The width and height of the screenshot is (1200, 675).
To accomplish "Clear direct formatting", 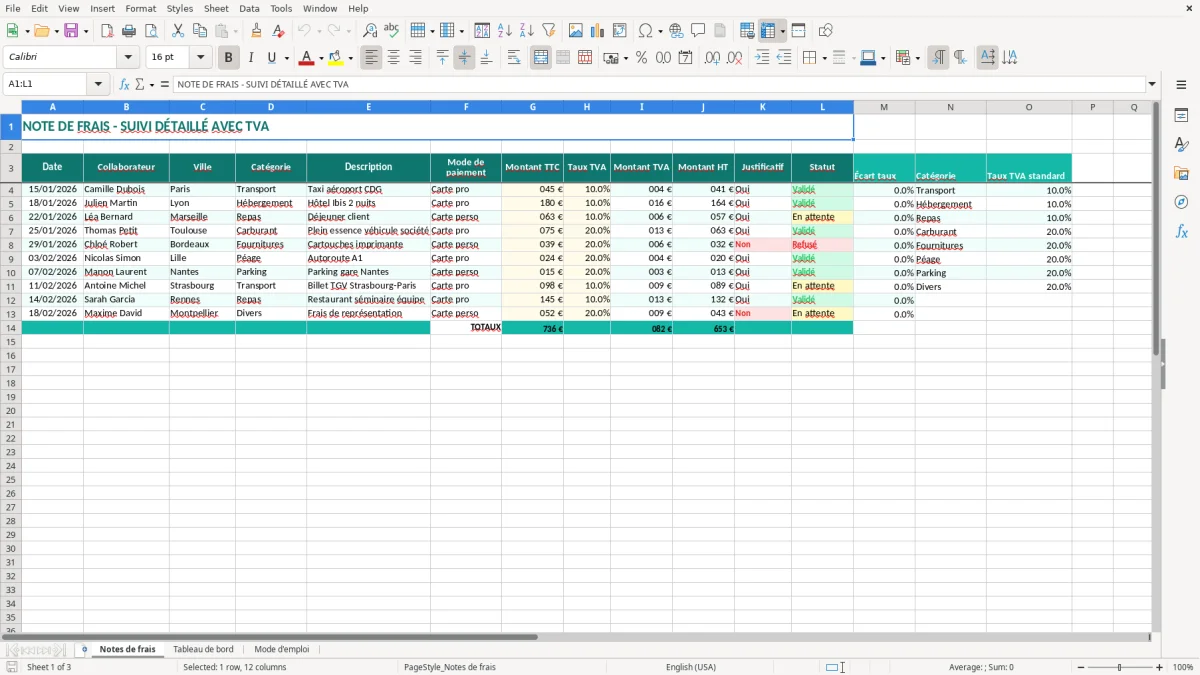I will [x=278, y=31].
